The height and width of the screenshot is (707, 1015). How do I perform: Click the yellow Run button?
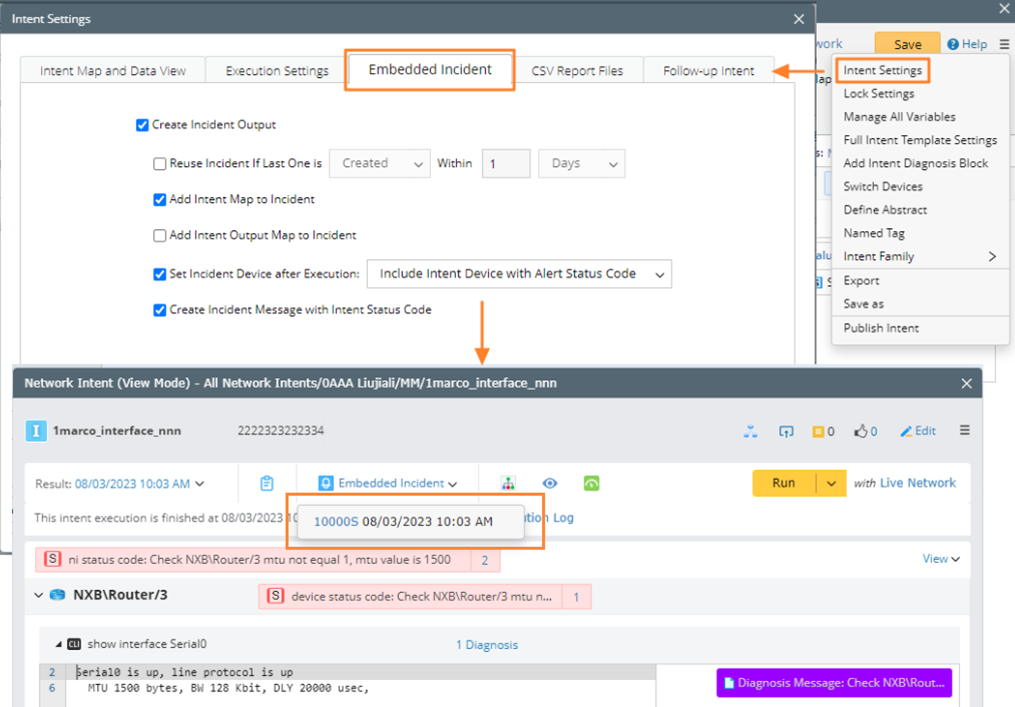coord(784,483)
